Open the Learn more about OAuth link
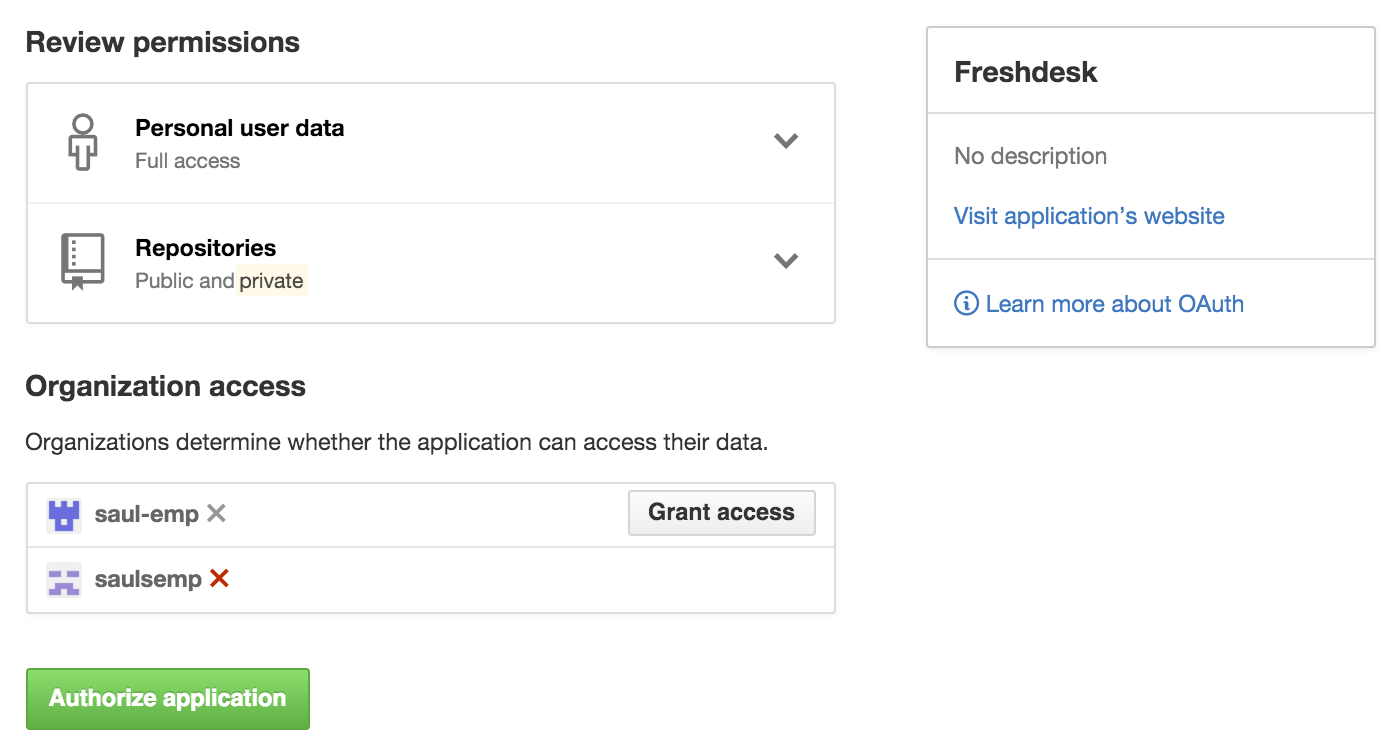The height and width of the screenshot is (752, 1398). pos(1115,304)
